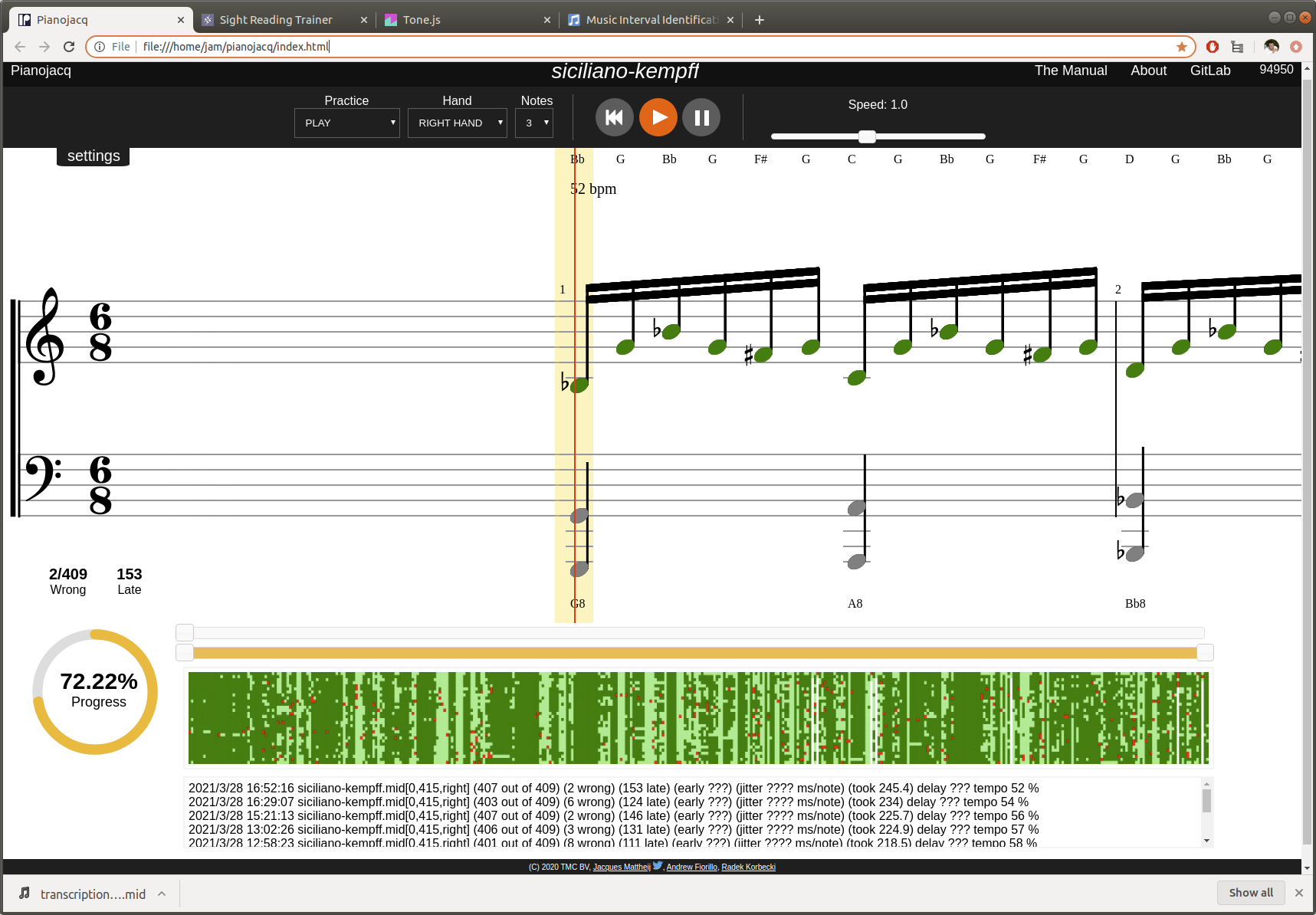Click the 153 Late counter

coord(130,581)
